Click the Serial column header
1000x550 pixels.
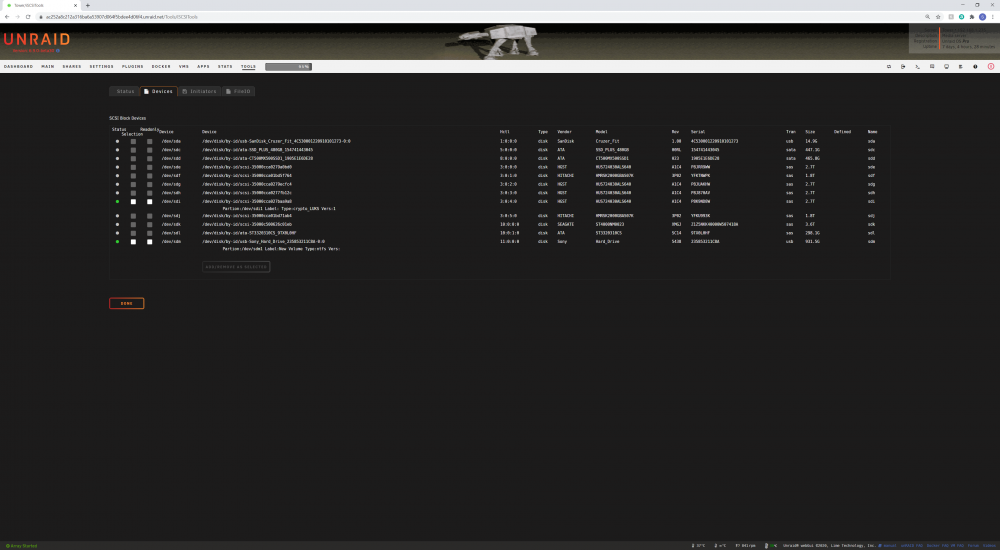tap(698, 131)
